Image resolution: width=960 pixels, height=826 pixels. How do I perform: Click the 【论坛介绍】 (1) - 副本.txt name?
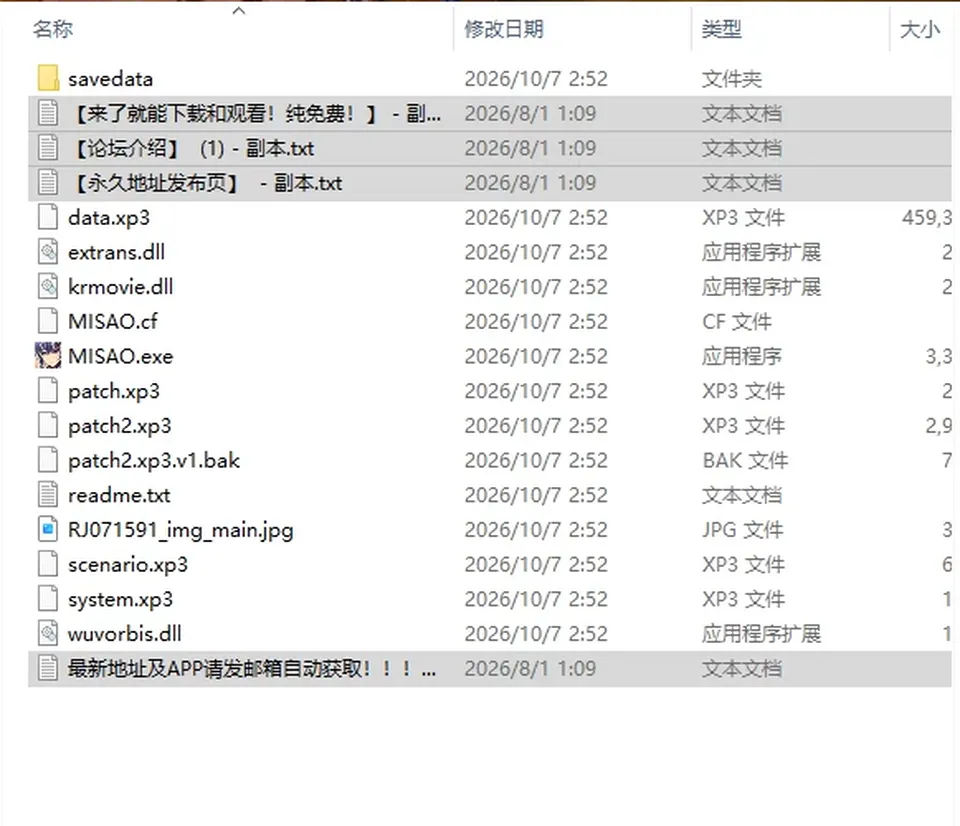191,149
